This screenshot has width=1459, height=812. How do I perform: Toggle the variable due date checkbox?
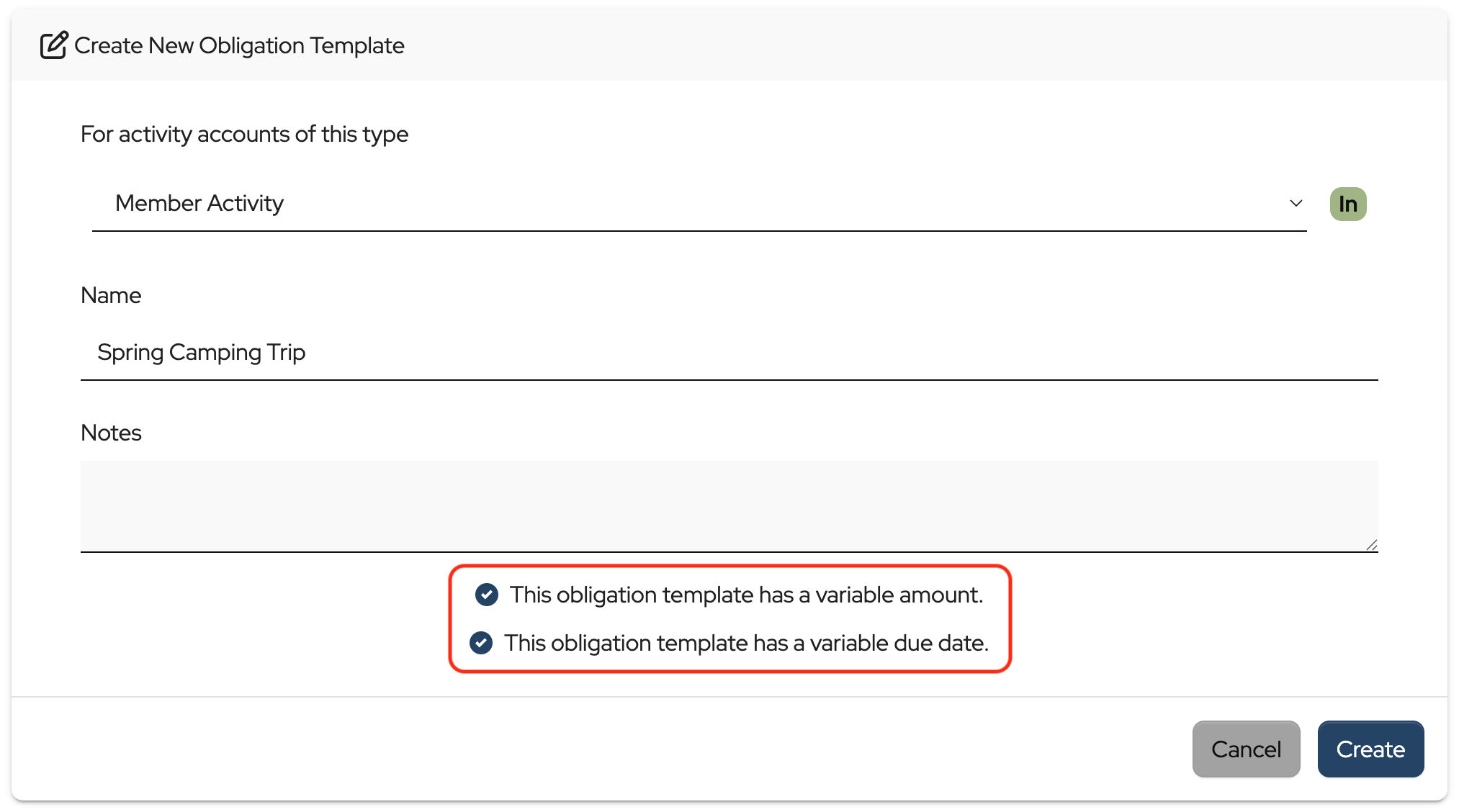tap(481, 643)
